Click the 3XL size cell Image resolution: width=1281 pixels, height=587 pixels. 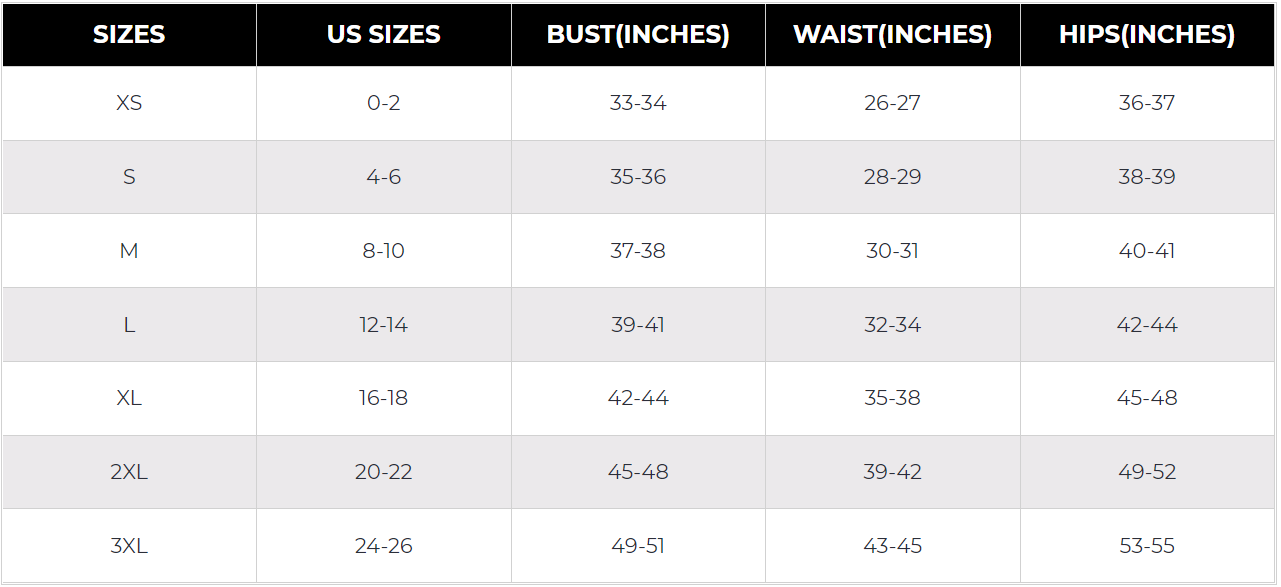[x=129, y=546]
